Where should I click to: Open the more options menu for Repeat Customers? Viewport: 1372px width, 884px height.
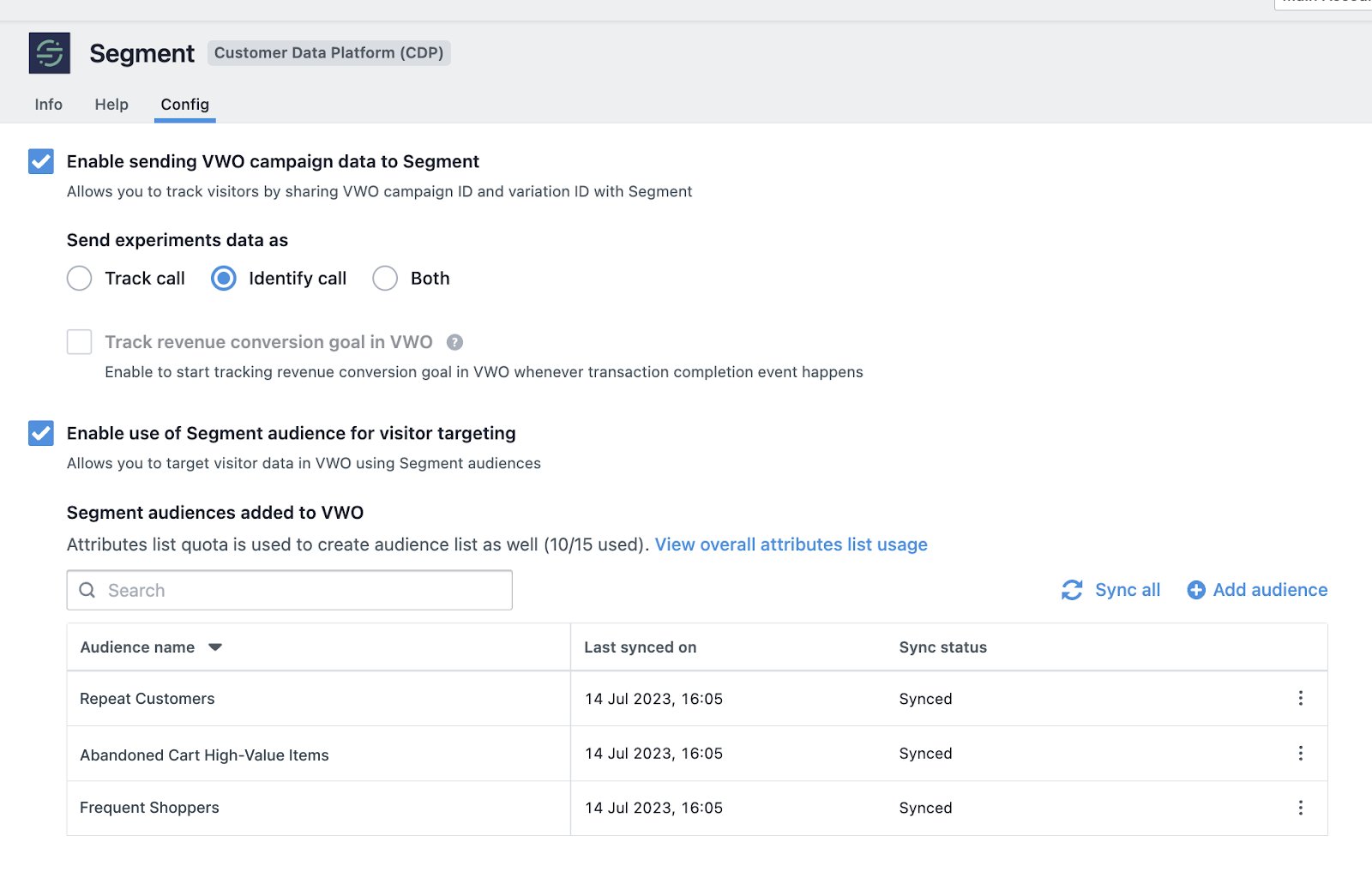click(x=1301, y=698)
